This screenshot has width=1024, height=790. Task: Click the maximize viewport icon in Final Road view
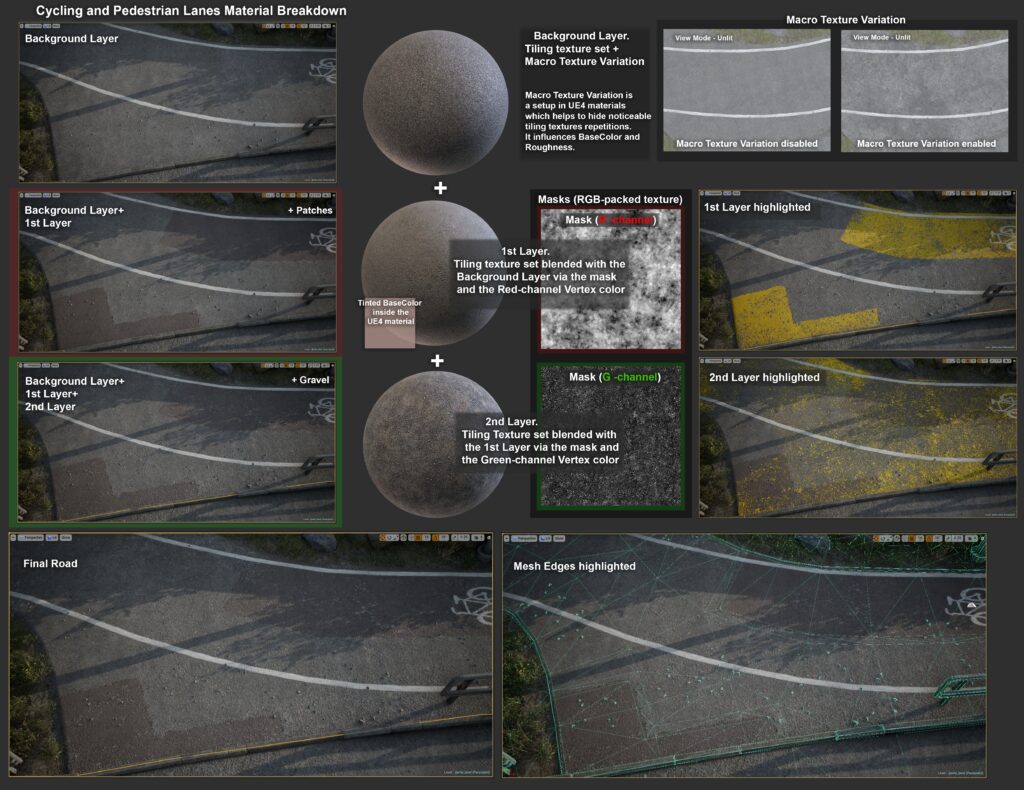point(488,538)
